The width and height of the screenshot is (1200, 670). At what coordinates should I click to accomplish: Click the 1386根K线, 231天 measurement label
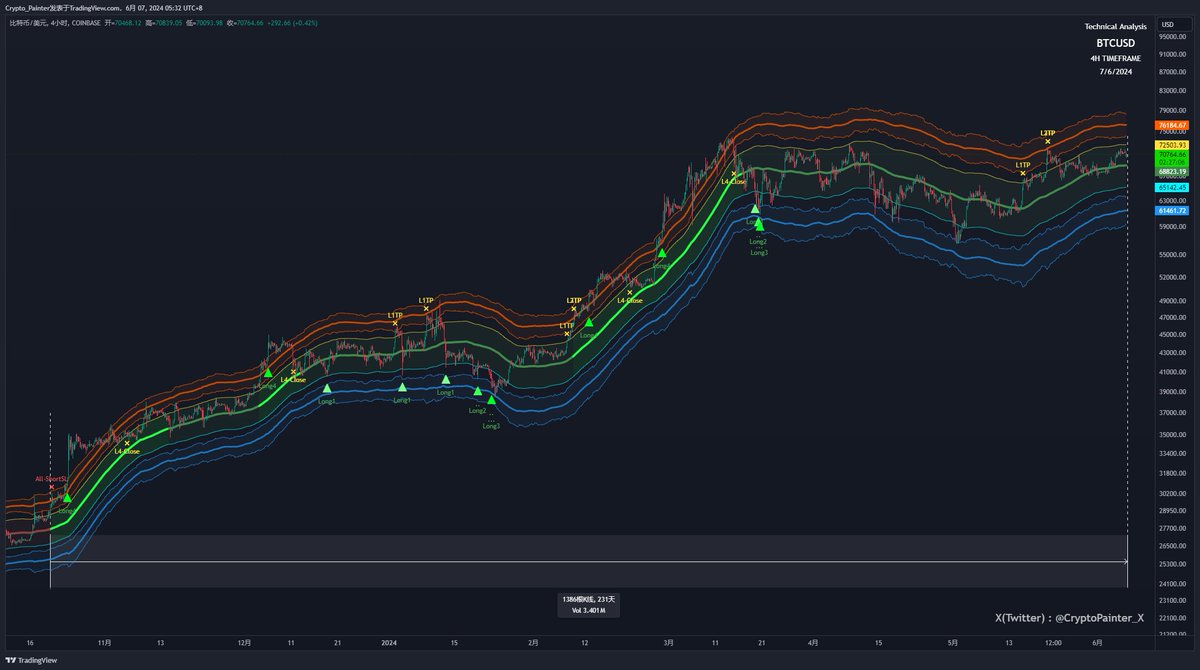tap(590, 598)
